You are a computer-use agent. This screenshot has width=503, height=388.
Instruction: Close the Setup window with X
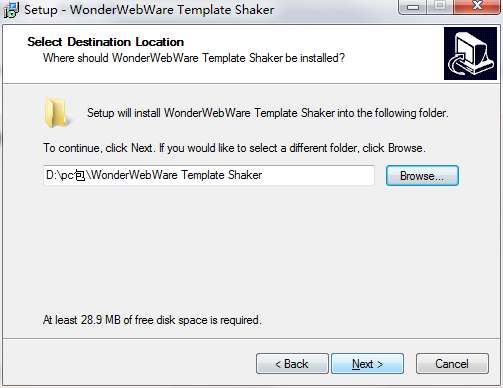coord(478,6)
